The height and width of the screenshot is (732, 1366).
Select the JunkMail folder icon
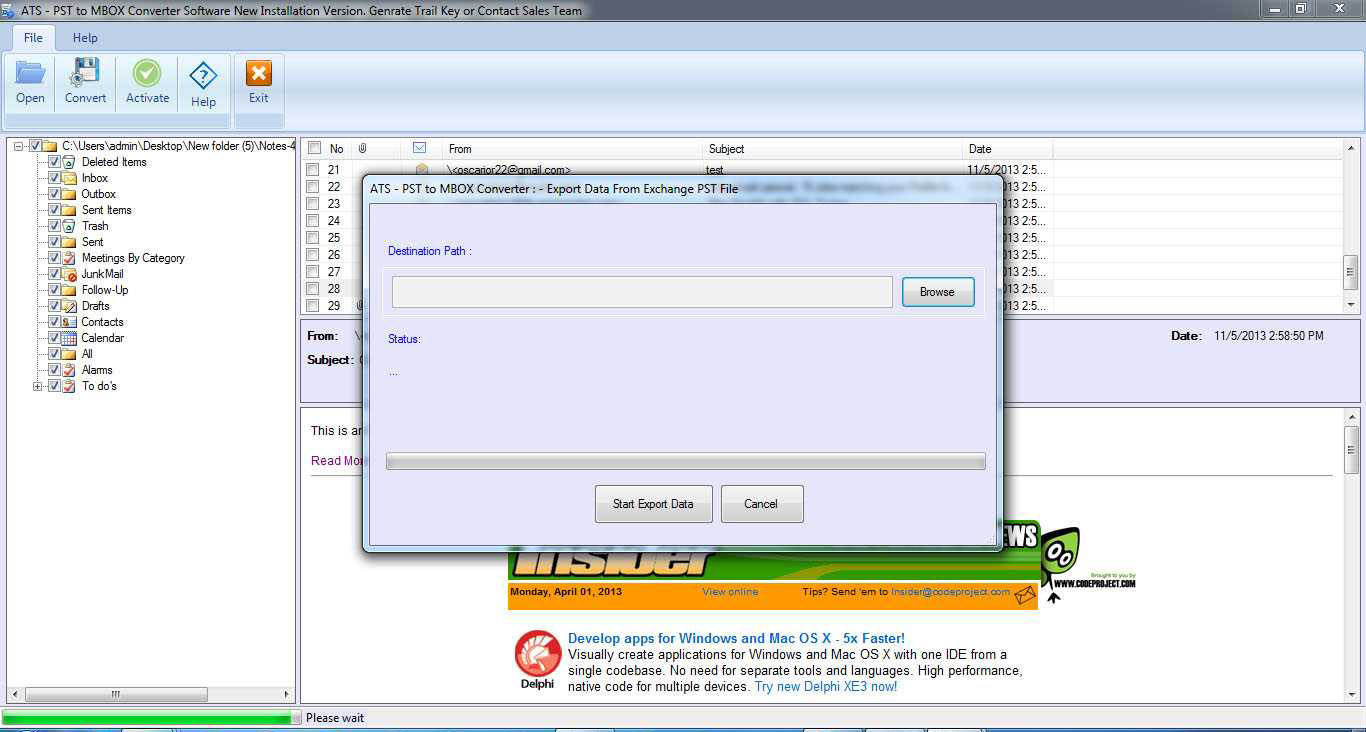tap(69, 274)
